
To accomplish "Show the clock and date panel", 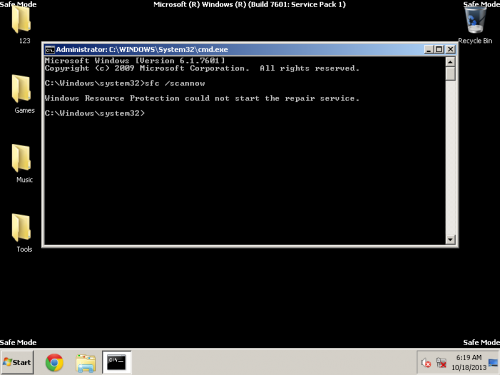I will pos(469,362).
